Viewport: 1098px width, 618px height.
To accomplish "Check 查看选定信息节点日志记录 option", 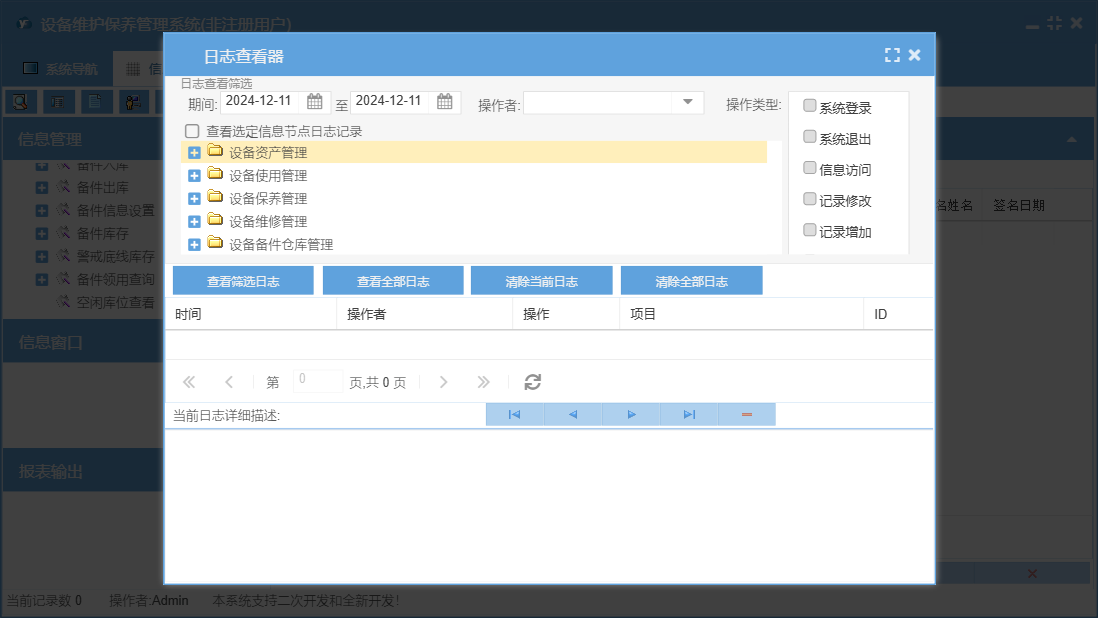I will pos(192,131).
